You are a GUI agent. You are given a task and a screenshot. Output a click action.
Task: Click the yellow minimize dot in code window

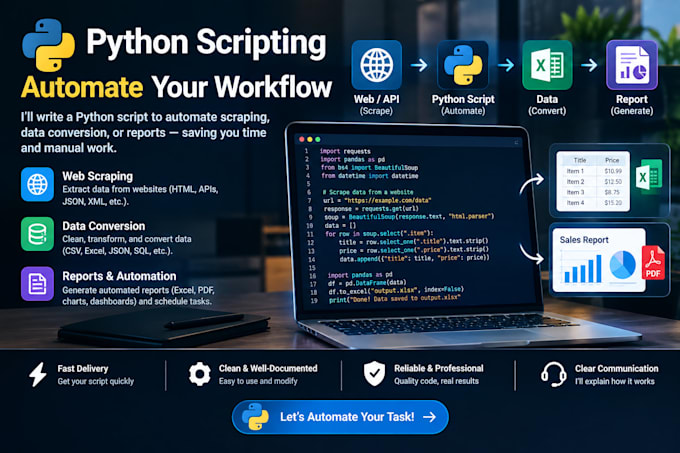click(310, 140)
